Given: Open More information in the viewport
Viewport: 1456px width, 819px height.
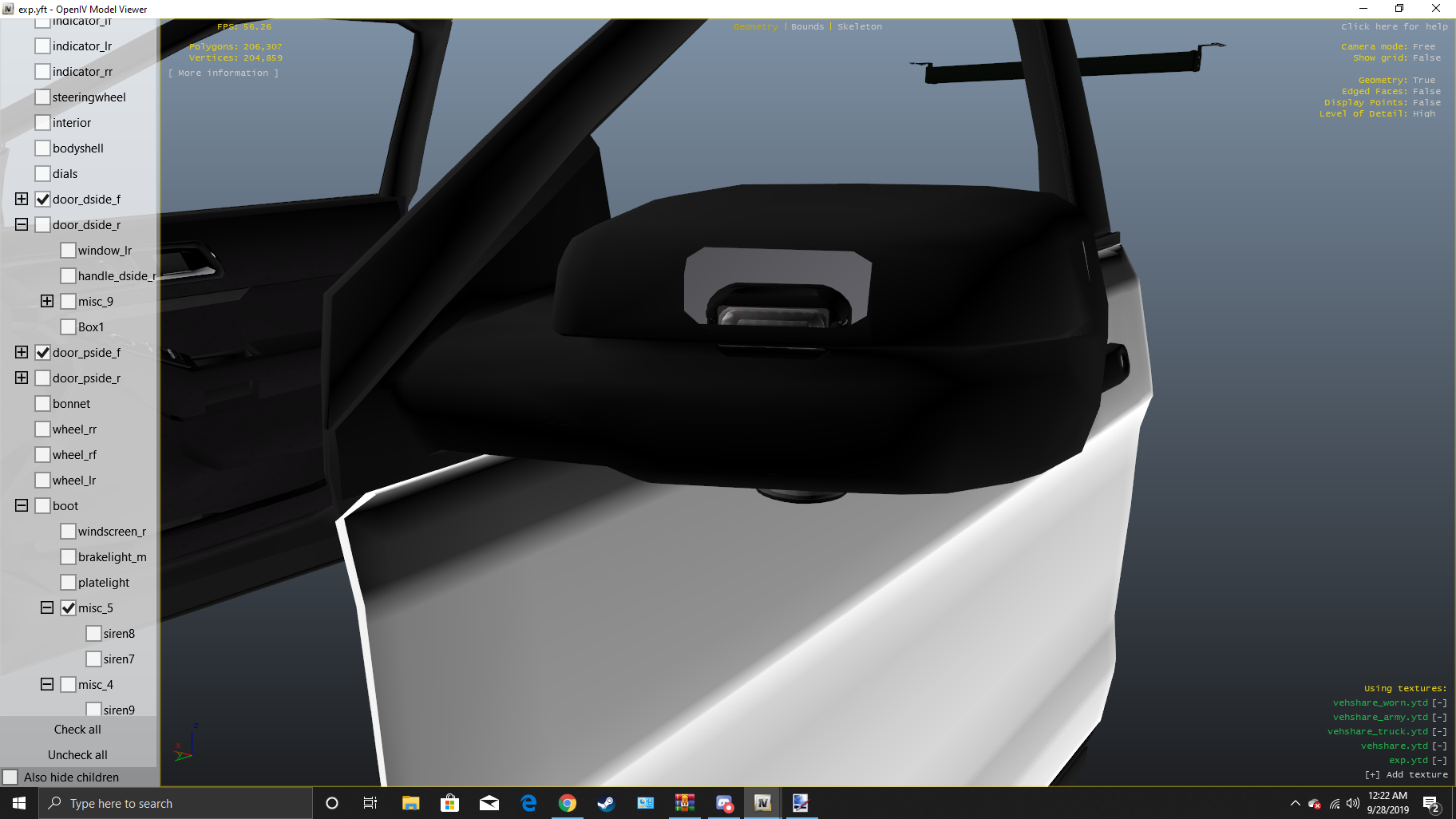Looking at the screenshot, I should tap(224, 73).
